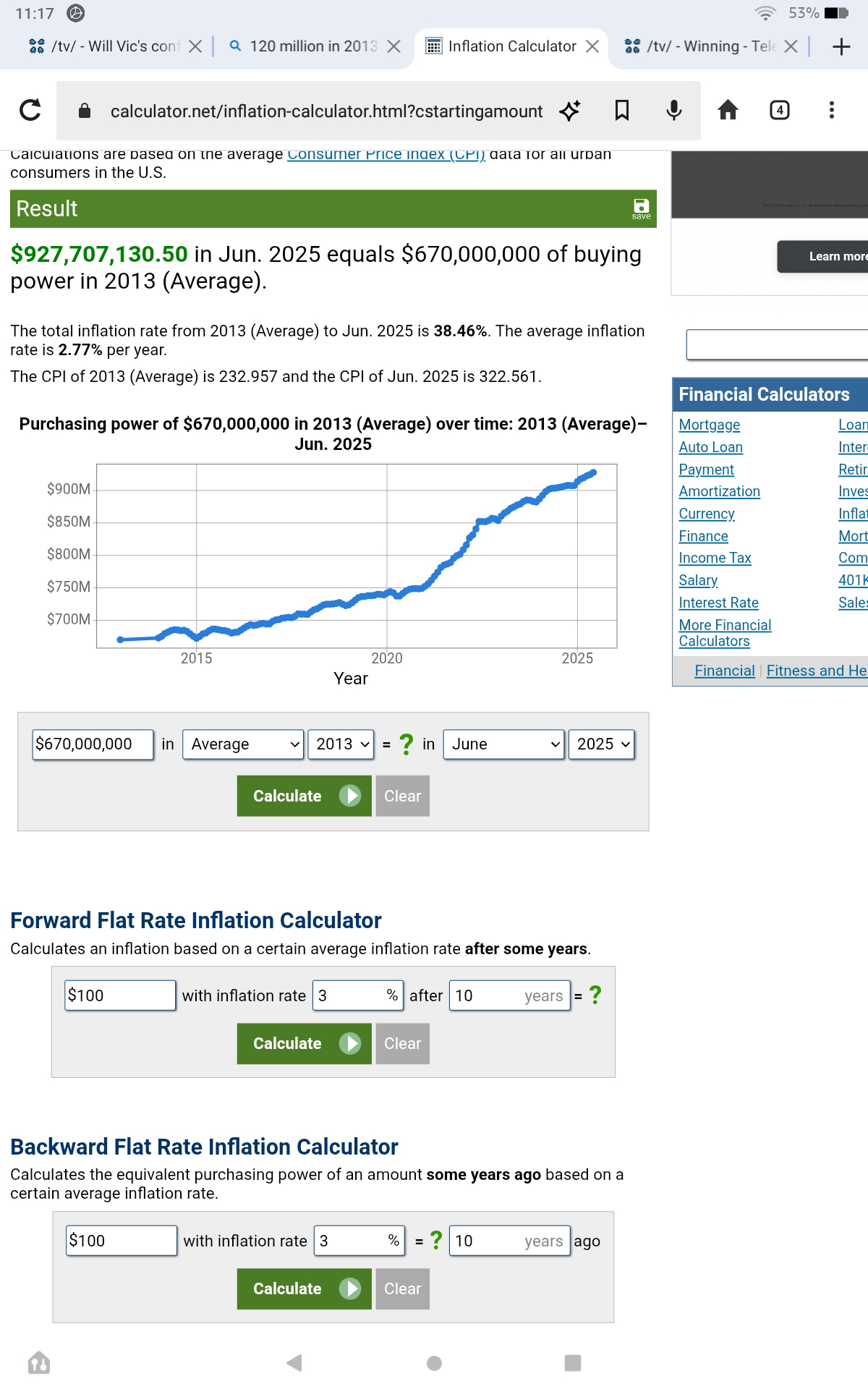Image resolution: width=868 pixels, height=1389 pixels.
Task: Open the Consumer Price Index (CPI) link
Action: 386,154
